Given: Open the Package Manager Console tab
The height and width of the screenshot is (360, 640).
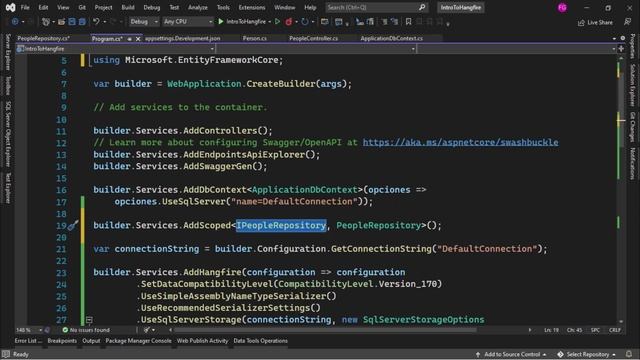Looking at the screenshot, I should [138, 341].
